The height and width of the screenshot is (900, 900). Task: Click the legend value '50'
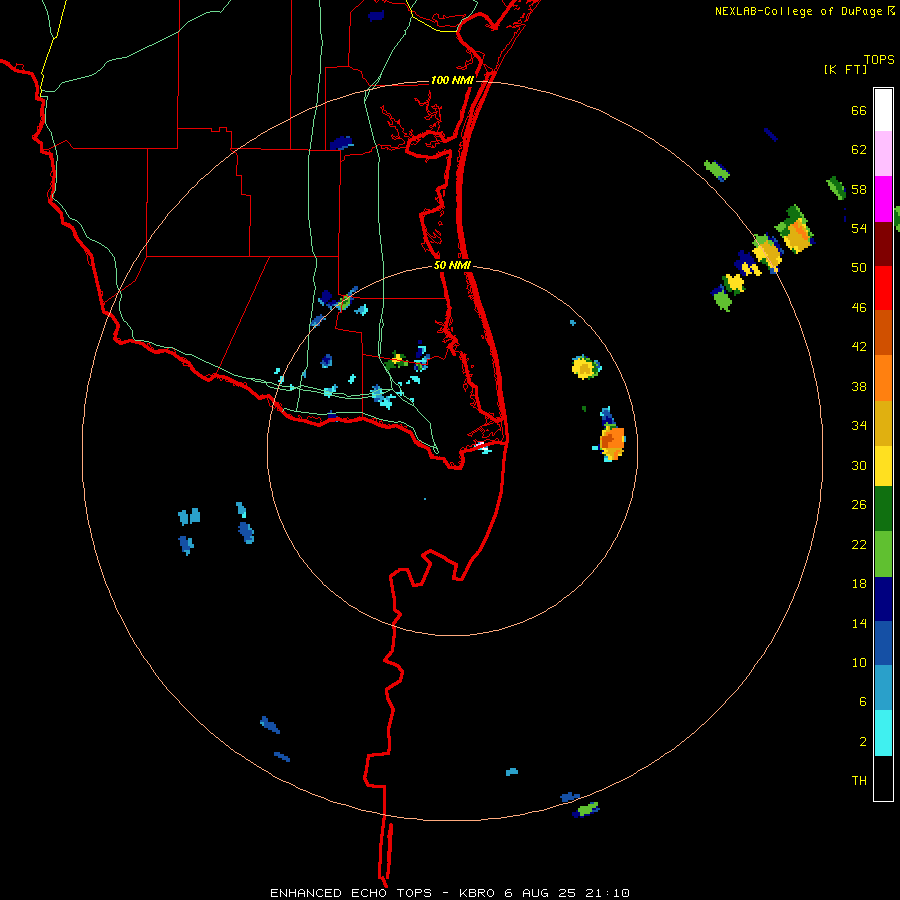click(859, 268)
